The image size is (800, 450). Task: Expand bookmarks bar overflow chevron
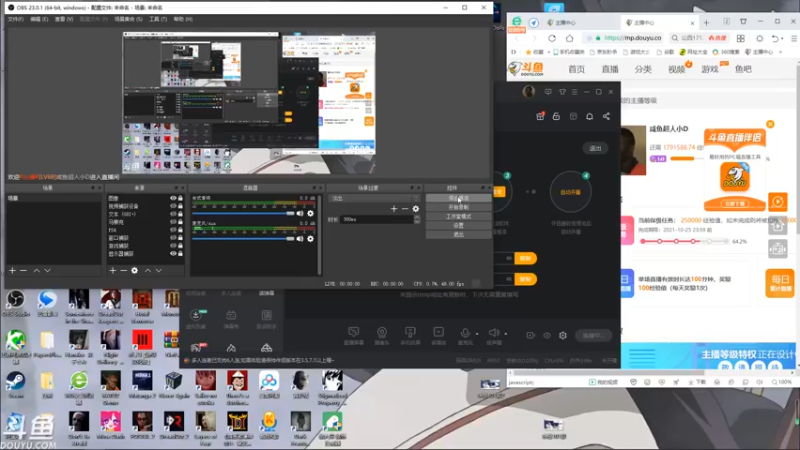point(781,52)
